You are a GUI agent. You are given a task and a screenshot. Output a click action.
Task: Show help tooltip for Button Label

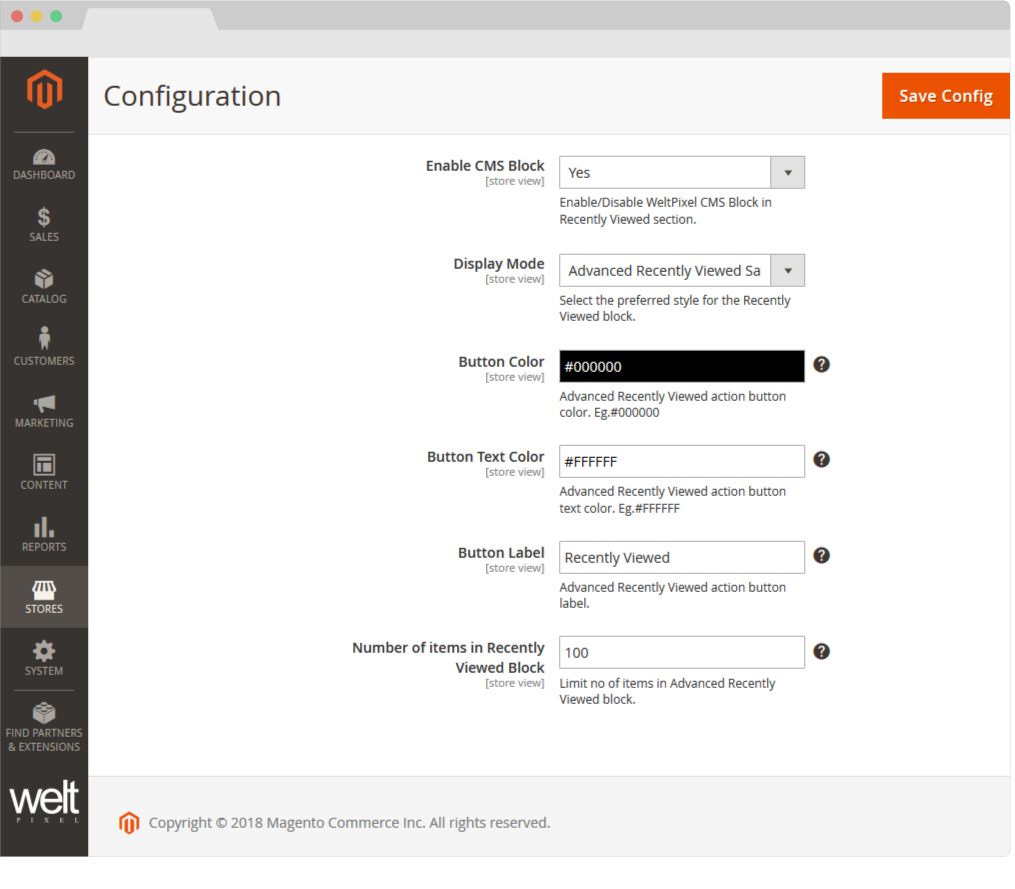pyautogui.click(x=821, y=555)
